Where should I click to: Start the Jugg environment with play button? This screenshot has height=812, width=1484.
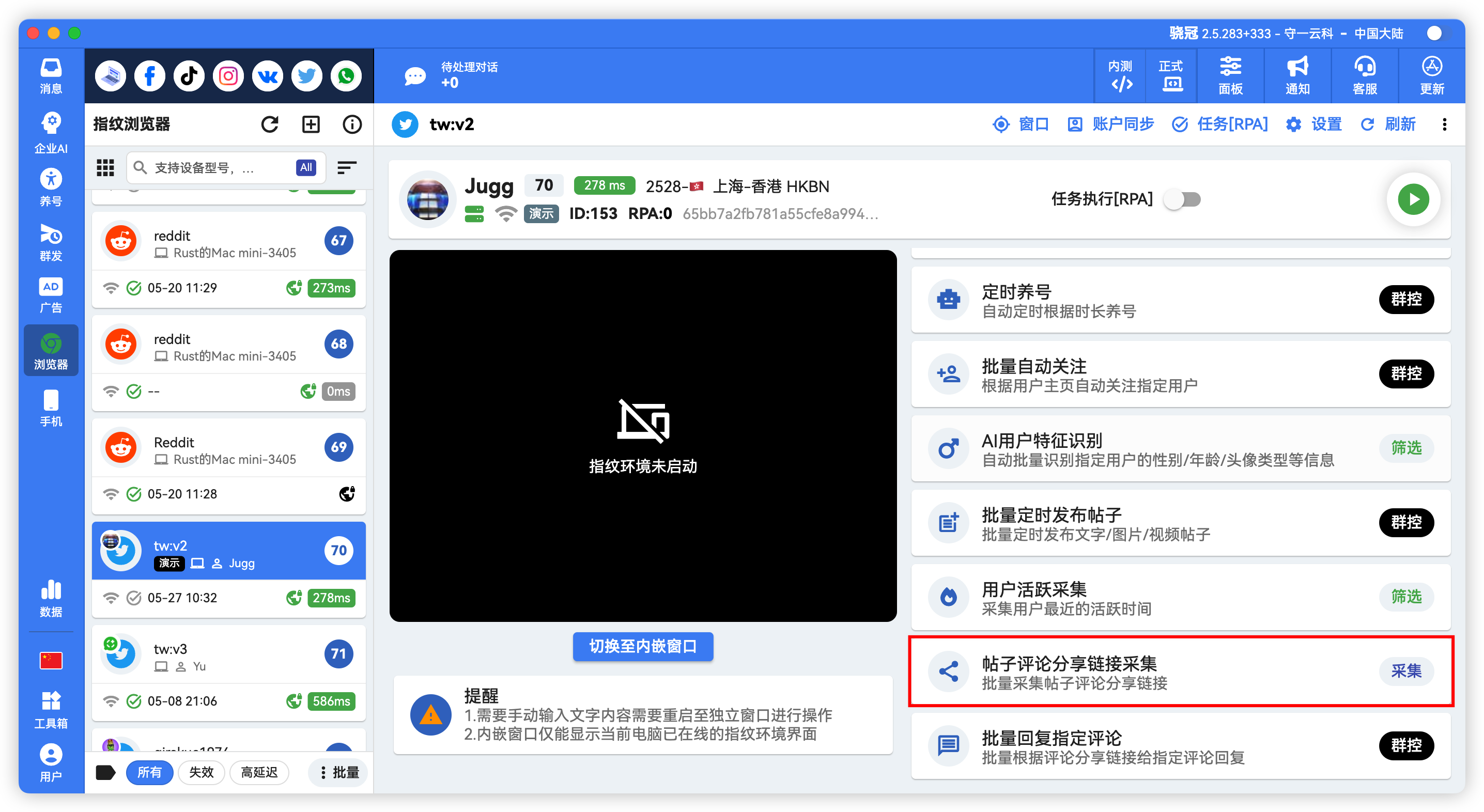pyautogui.click(x=1413, y=199)
